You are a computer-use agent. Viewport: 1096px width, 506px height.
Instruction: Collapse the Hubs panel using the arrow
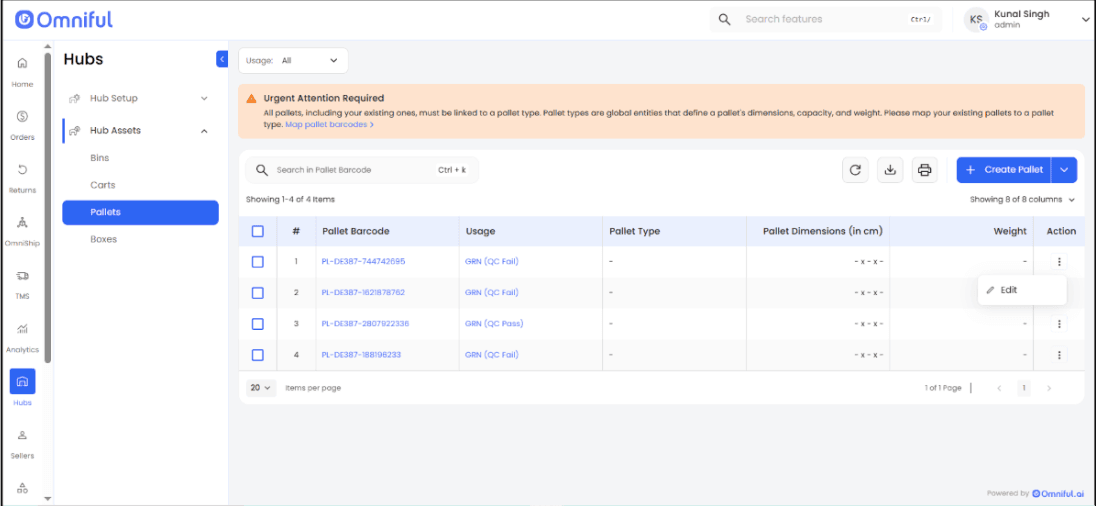tap(222, 59)
